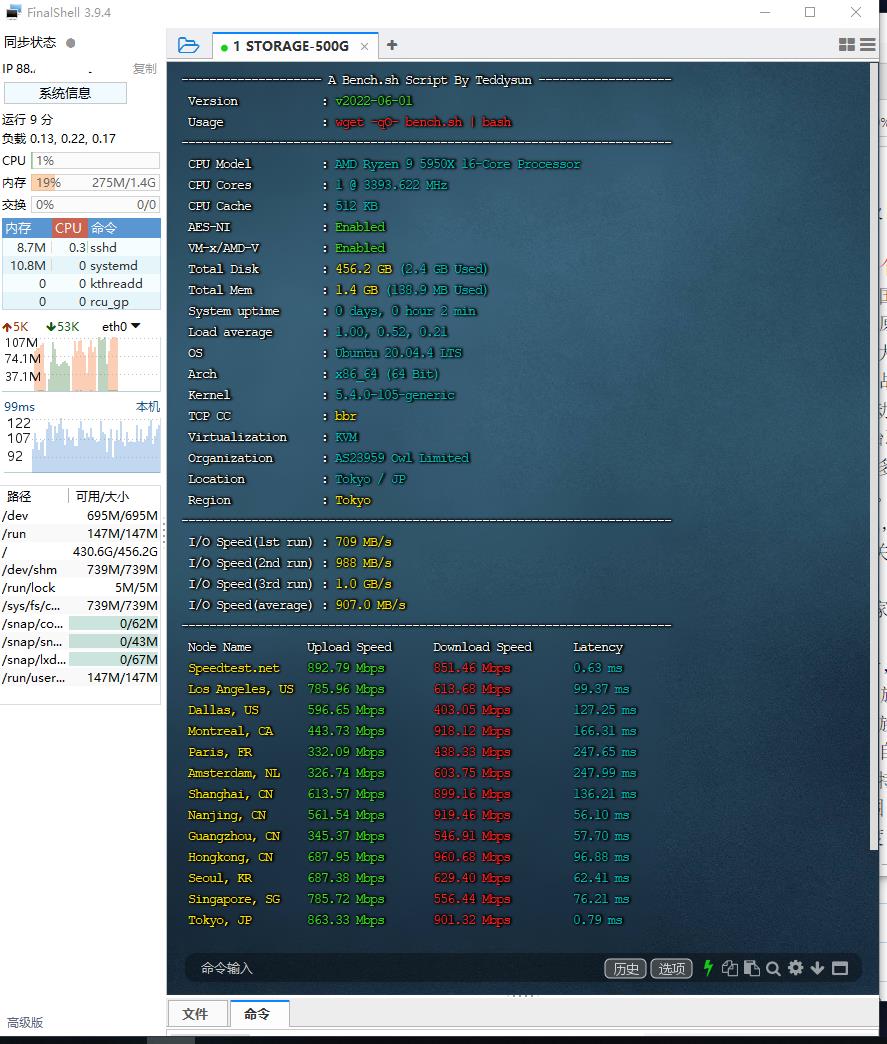Screen dimensions: 887x1044
Task: Click the CPU usage bar
Action: point(95,160)
